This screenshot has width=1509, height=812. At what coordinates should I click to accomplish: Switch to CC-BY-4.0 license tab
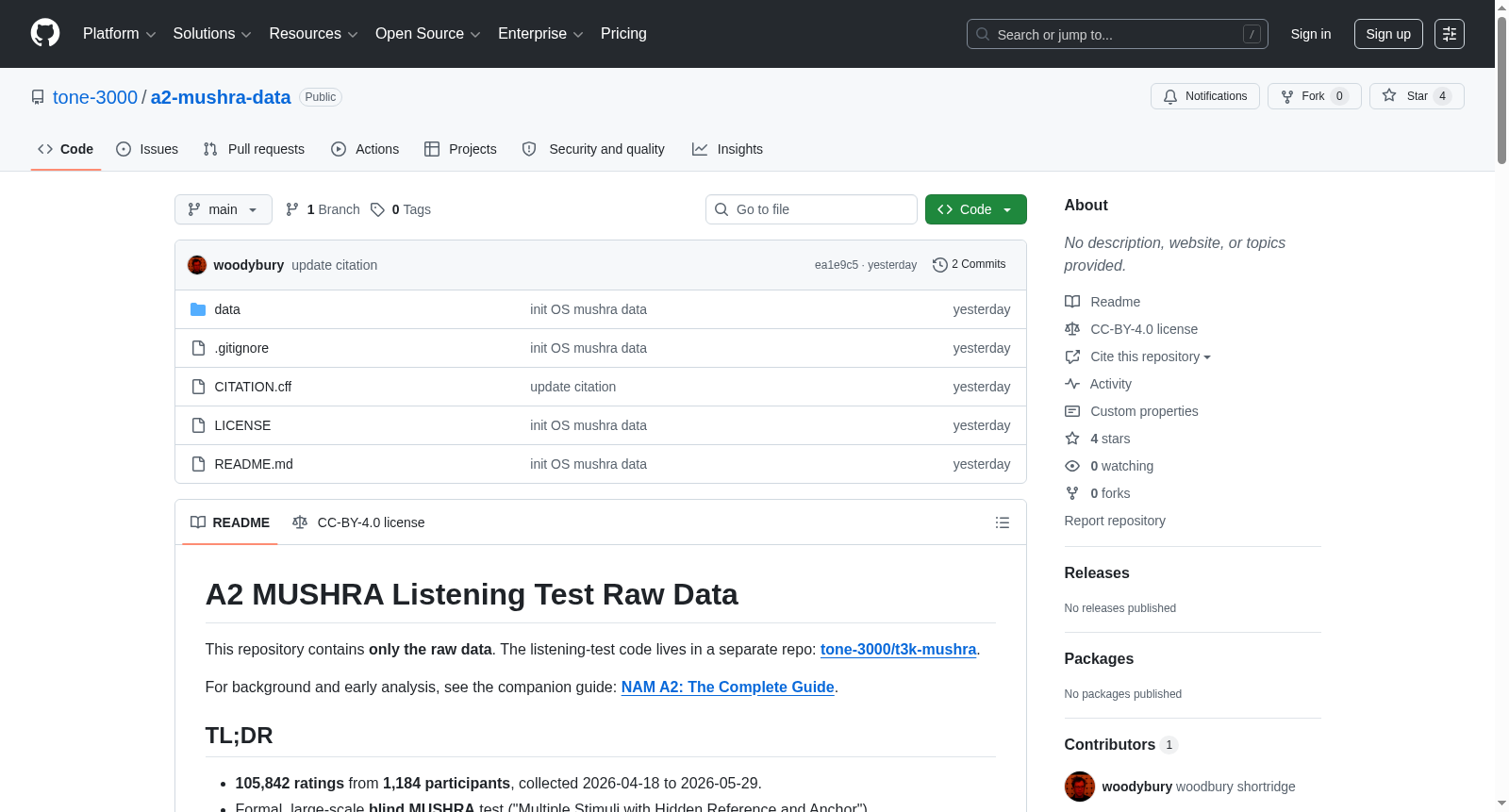tap(358, 522)
